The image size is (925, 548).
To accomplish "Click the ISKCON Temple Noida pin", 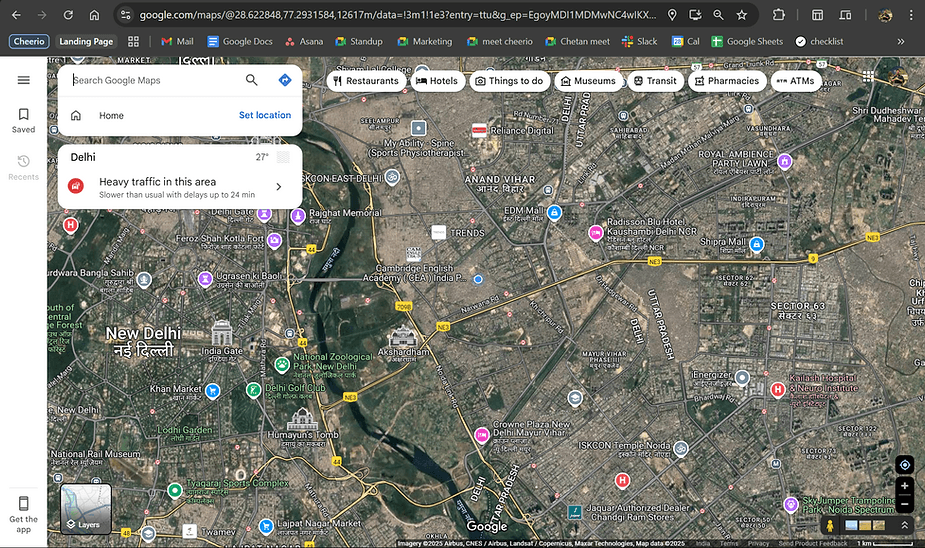I will [x=681, y=448].
